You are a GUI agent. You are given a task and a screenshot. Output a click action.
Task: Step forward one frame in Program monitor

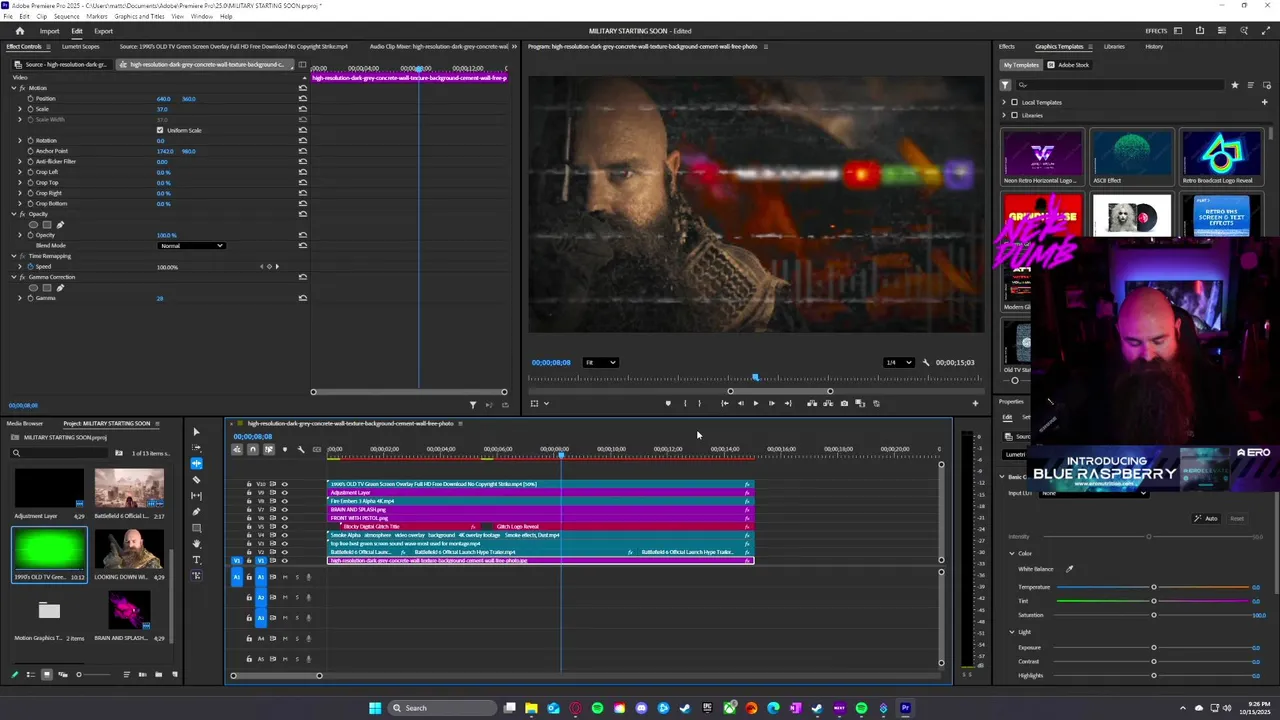tap(771, 403)
